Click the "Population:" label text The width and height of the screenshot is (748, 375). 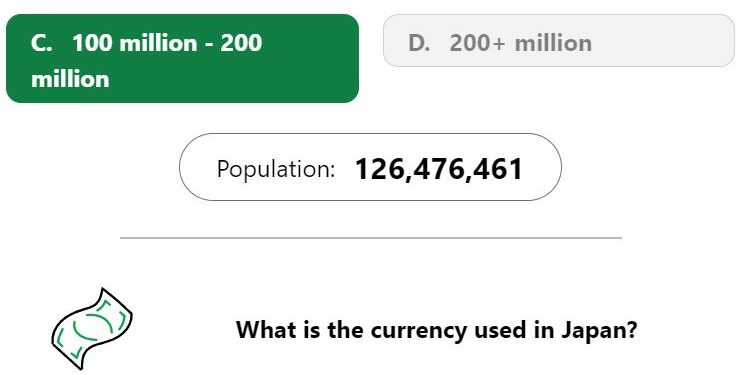276,169
